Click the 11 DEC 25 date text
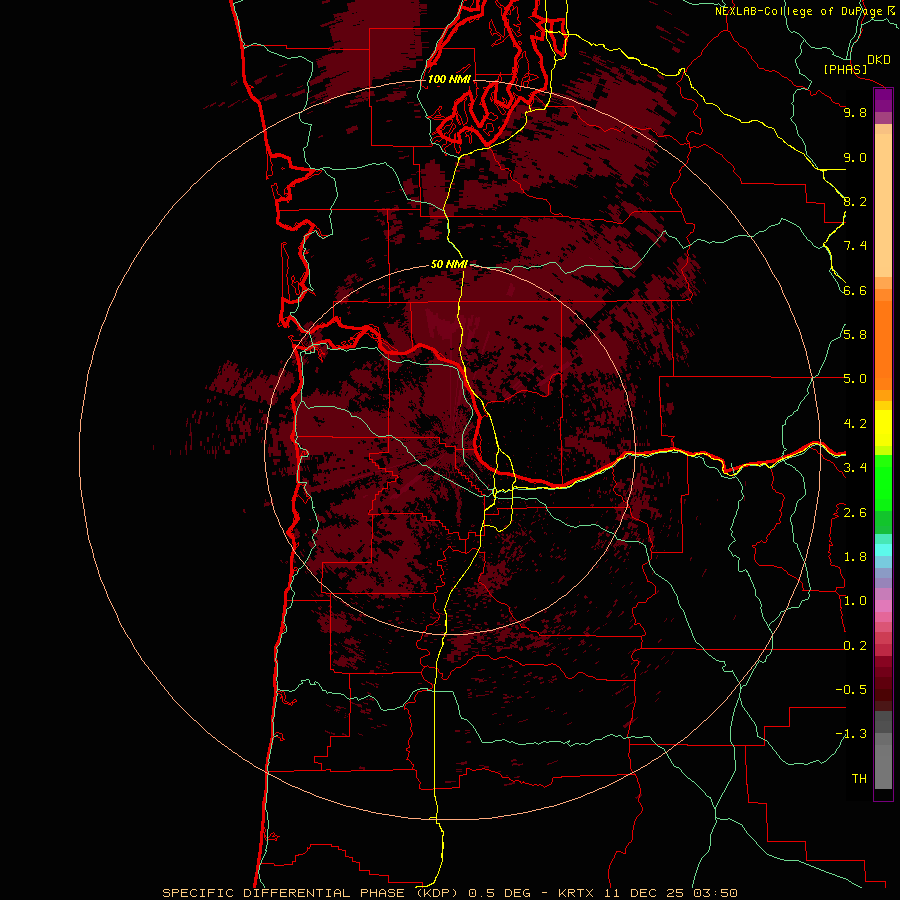Viewport: 900px width, 900px height. [643, 893]
